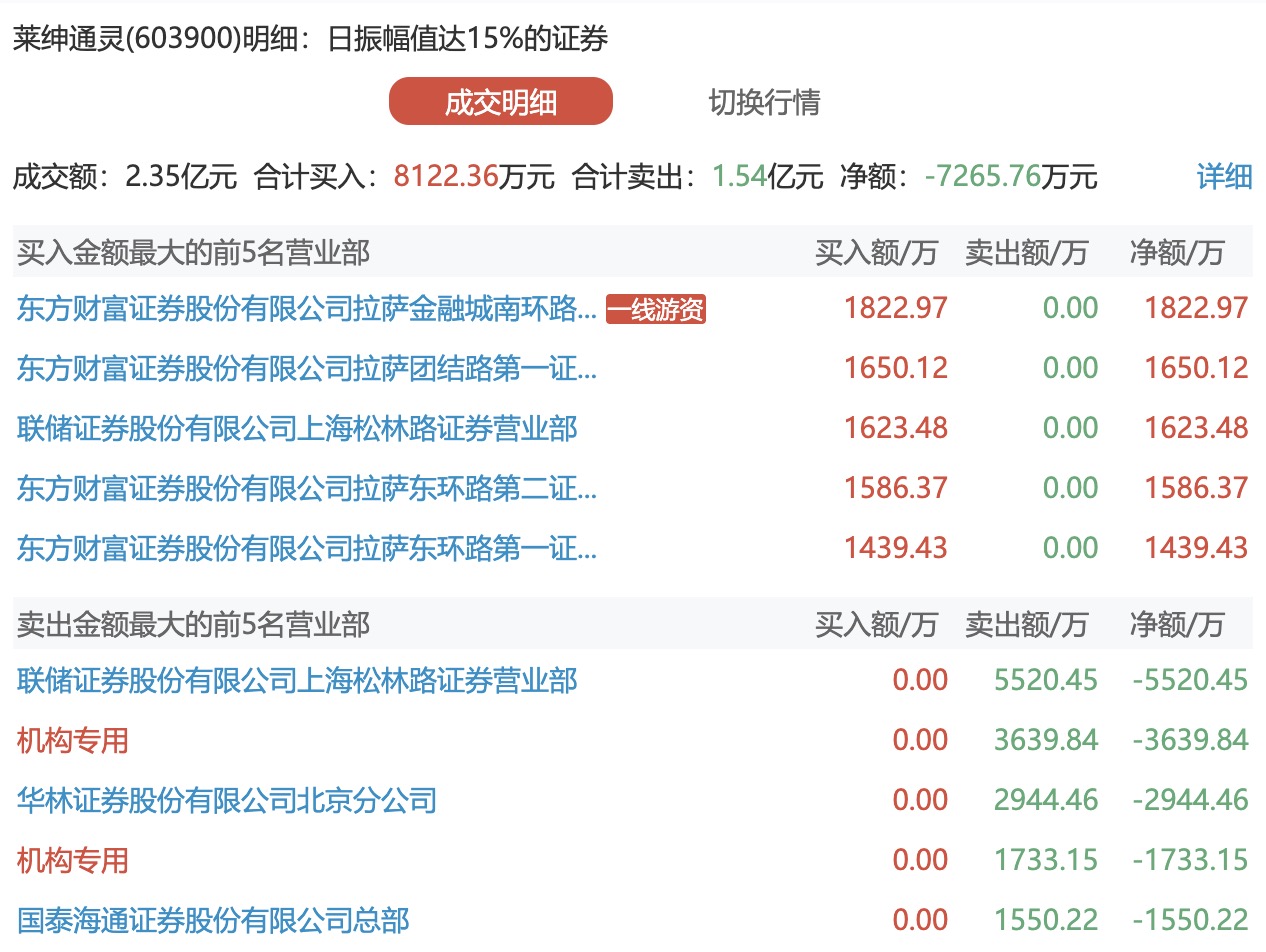Click 成交额 2.35亿元 value
The image size is (1266, 952).
coord(181,177)
